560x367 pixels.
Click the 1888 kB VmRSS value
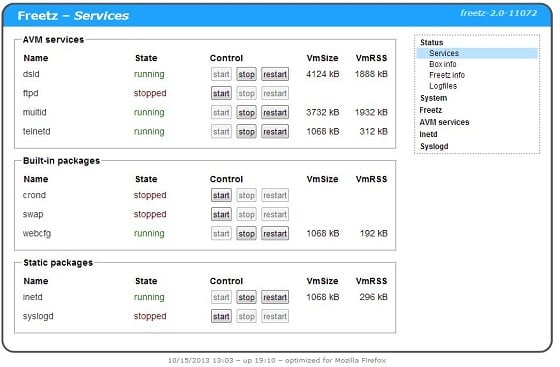click(x=371, y=74)
